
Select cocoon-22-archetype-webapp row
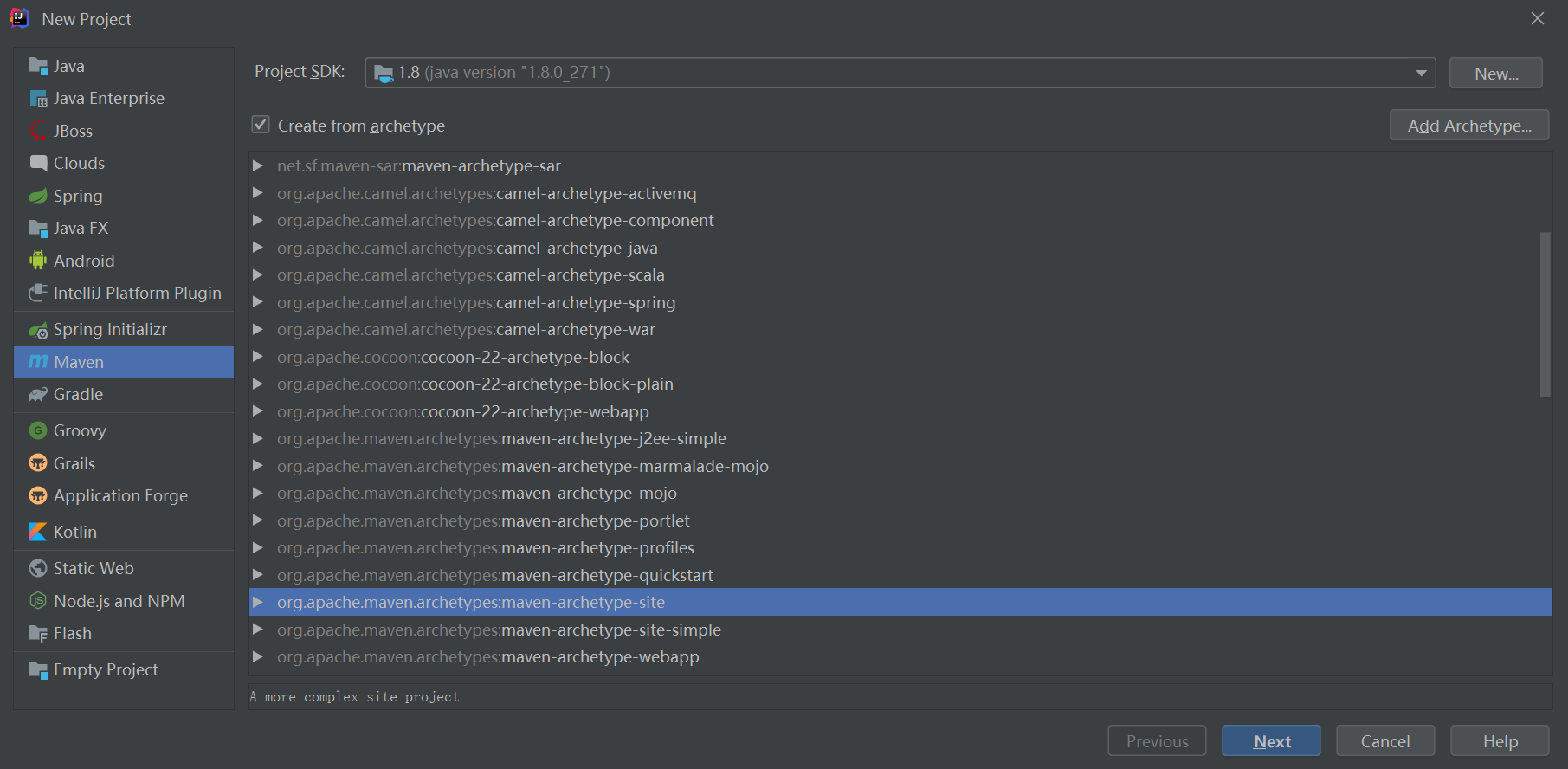point(900,411)
